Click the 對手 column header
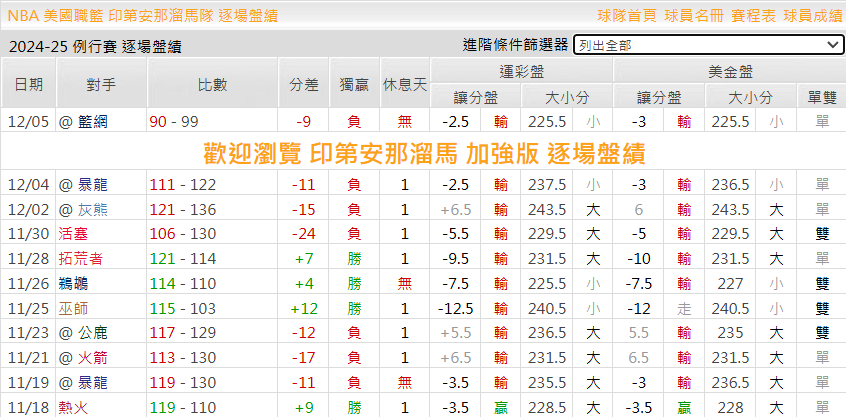Image resolution: width=846 pixels, height=417 pixels. click(101, 84)
